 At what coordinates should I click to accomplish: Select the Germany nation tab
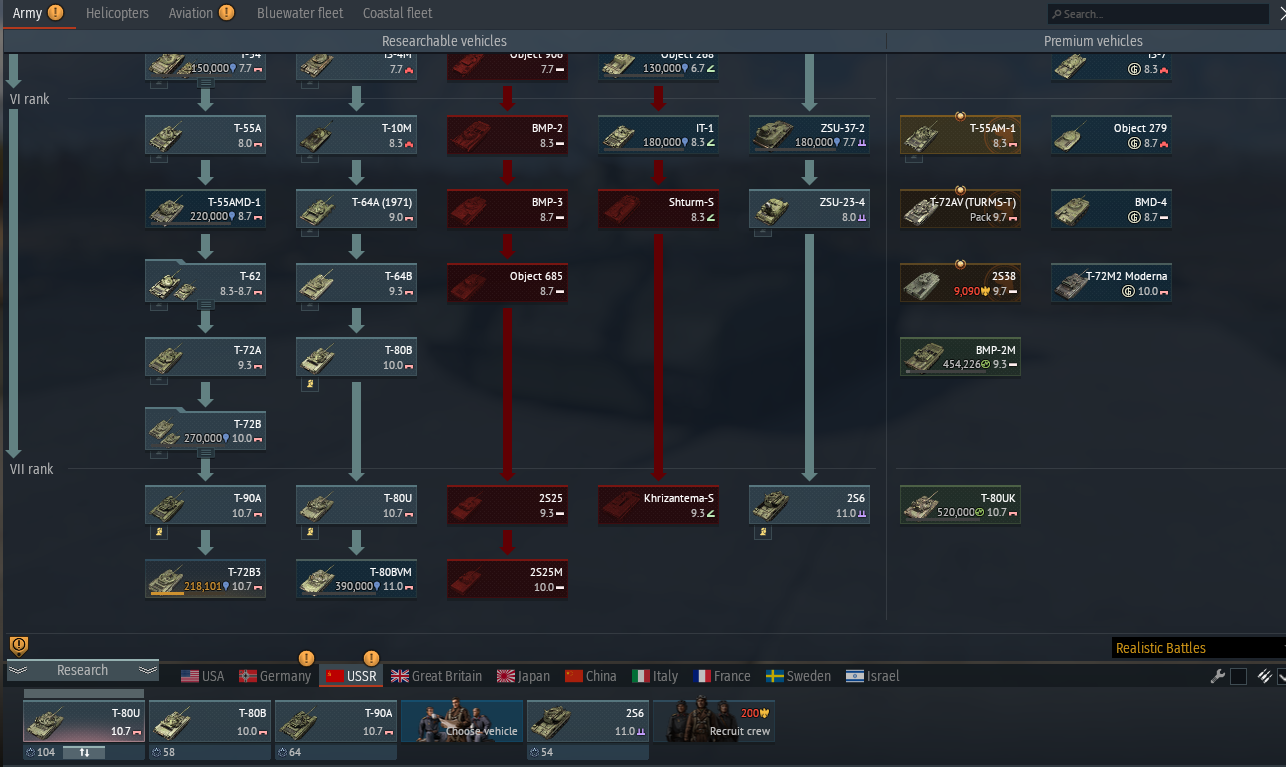pyautogui.click(x=275, y=676)
